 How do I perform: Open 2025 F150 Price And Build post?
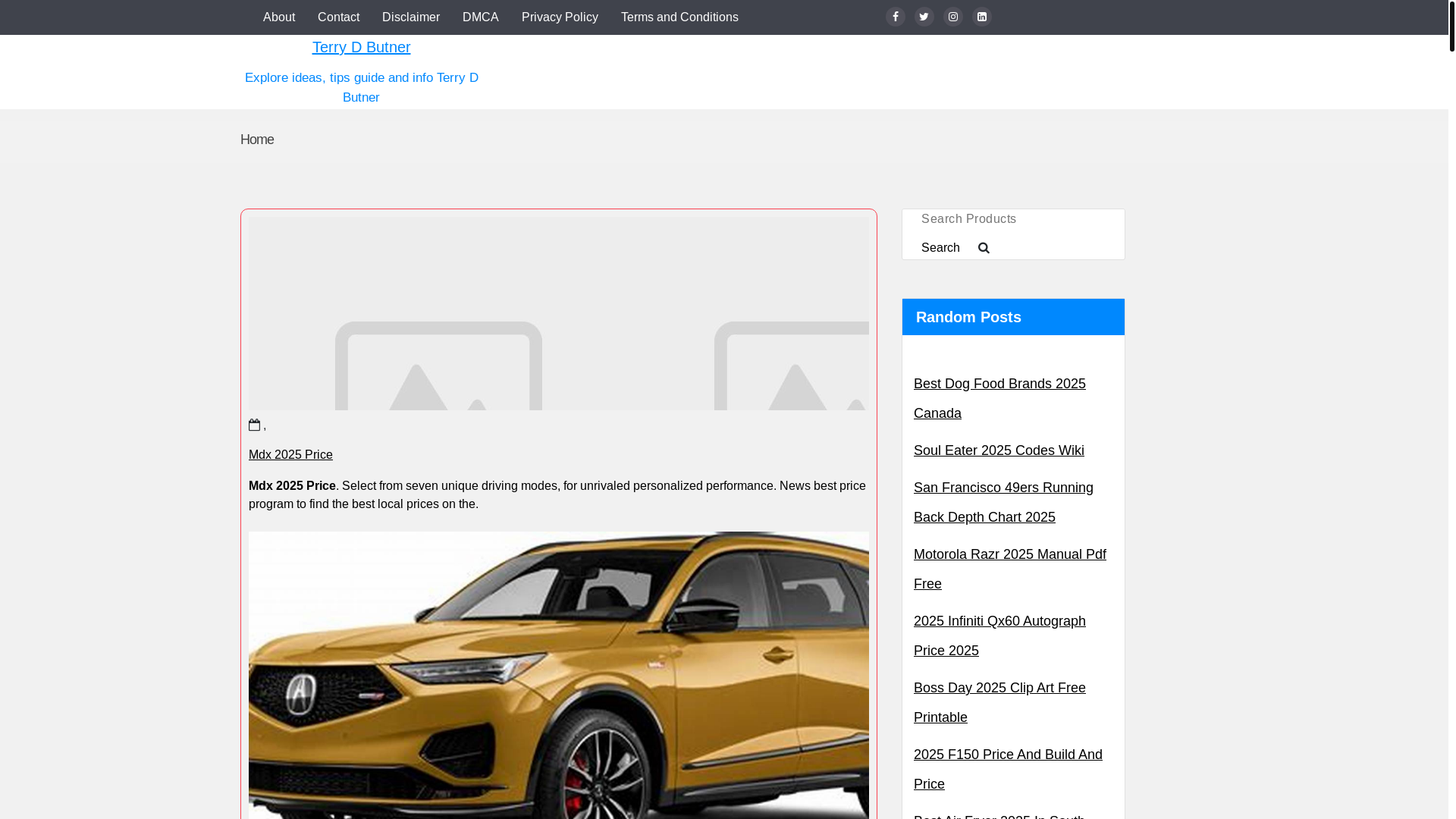[x=1008, y=770]
